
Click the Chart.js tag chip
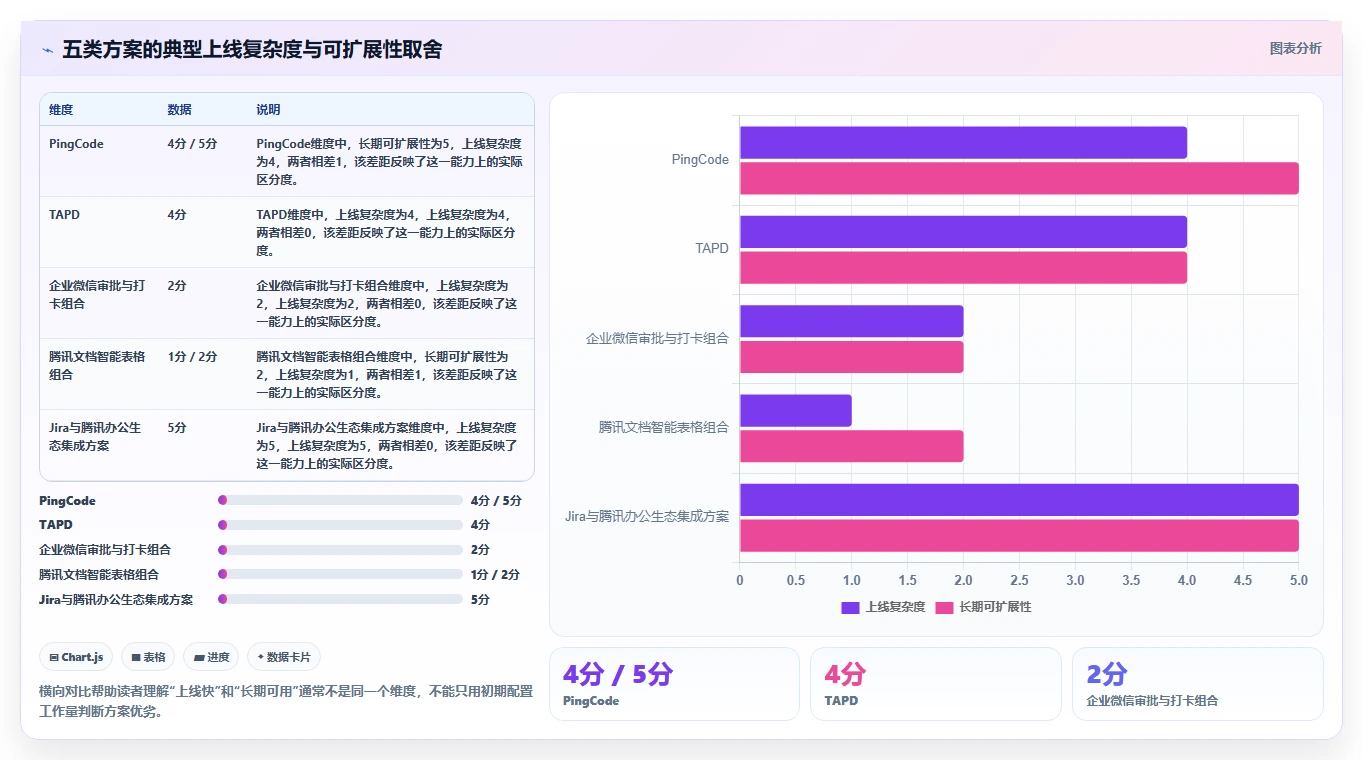click(77, 657)
